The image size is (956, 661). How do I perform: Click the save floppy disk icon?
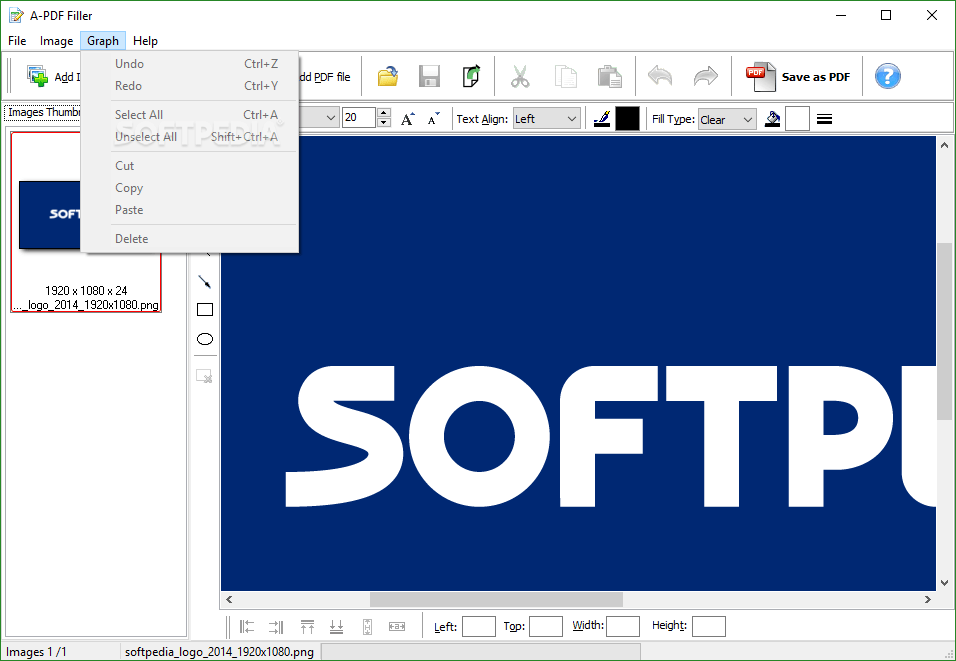429,77
